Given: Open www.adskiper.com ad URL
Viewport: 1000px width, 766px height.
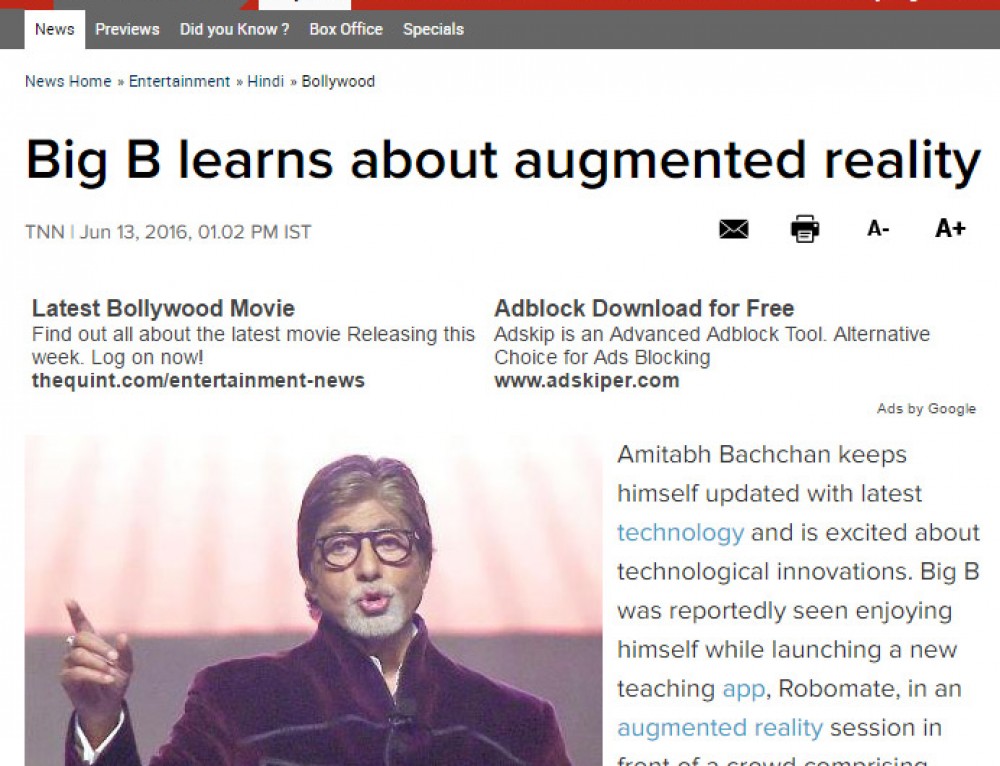Looking at the screenshot, I should 586,380.
